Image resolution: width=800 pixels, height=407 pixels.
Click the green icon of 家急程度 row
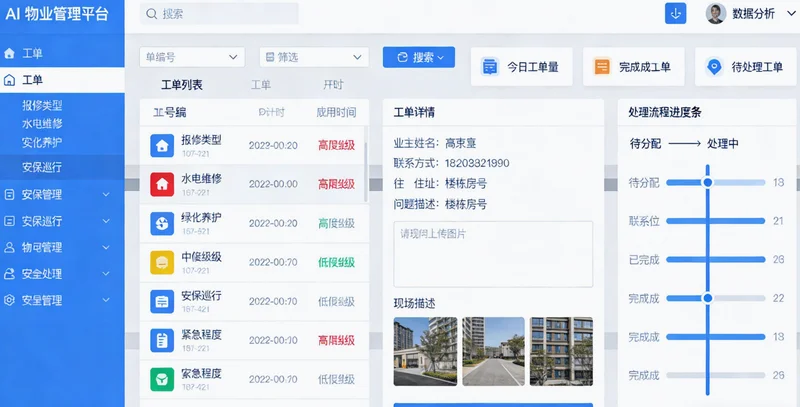[162, 379]
